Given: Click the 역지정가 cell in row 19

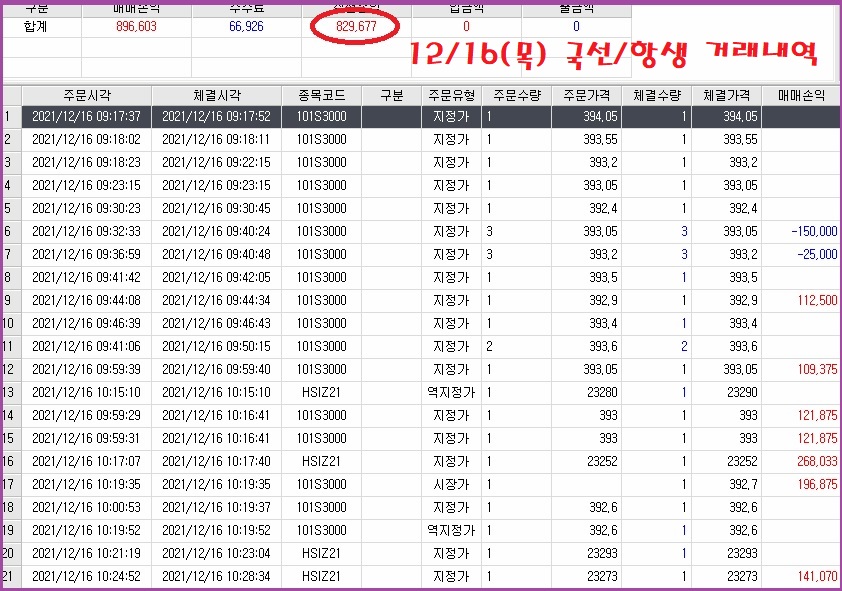Looking at the screenshot, I should (450, 530).
